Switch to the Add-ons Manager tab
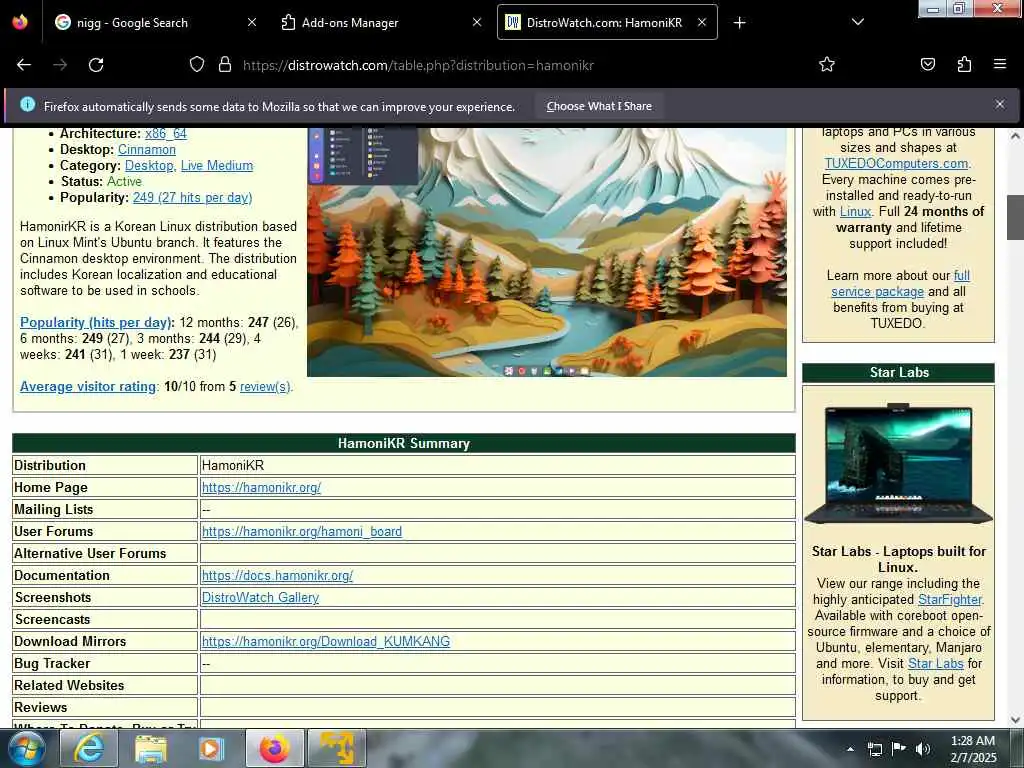1024x768 pixels. [x=381, y=22]
